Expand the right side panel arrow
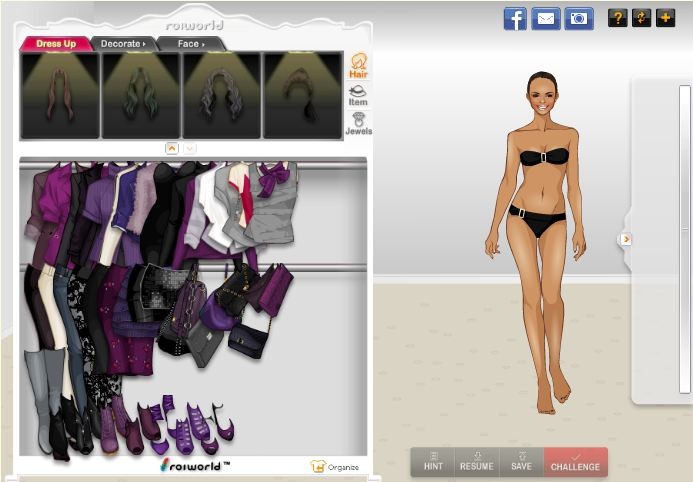 click(x=626, y=239)
